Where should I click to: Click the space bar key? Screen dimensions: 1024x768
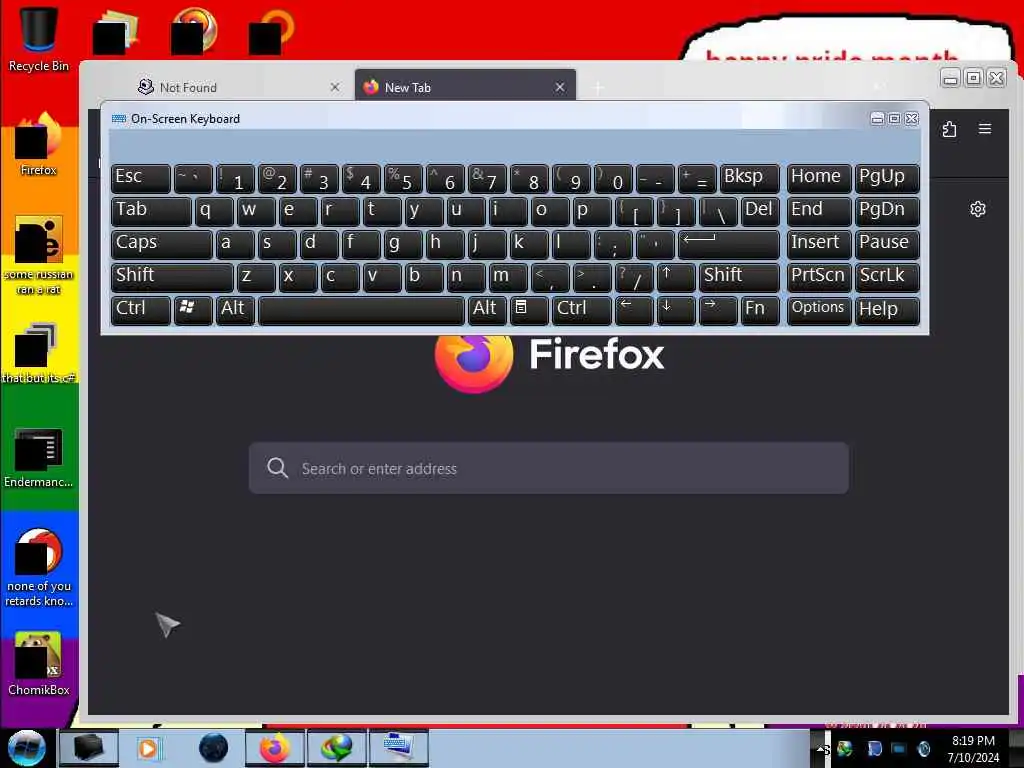pos(361,310)
